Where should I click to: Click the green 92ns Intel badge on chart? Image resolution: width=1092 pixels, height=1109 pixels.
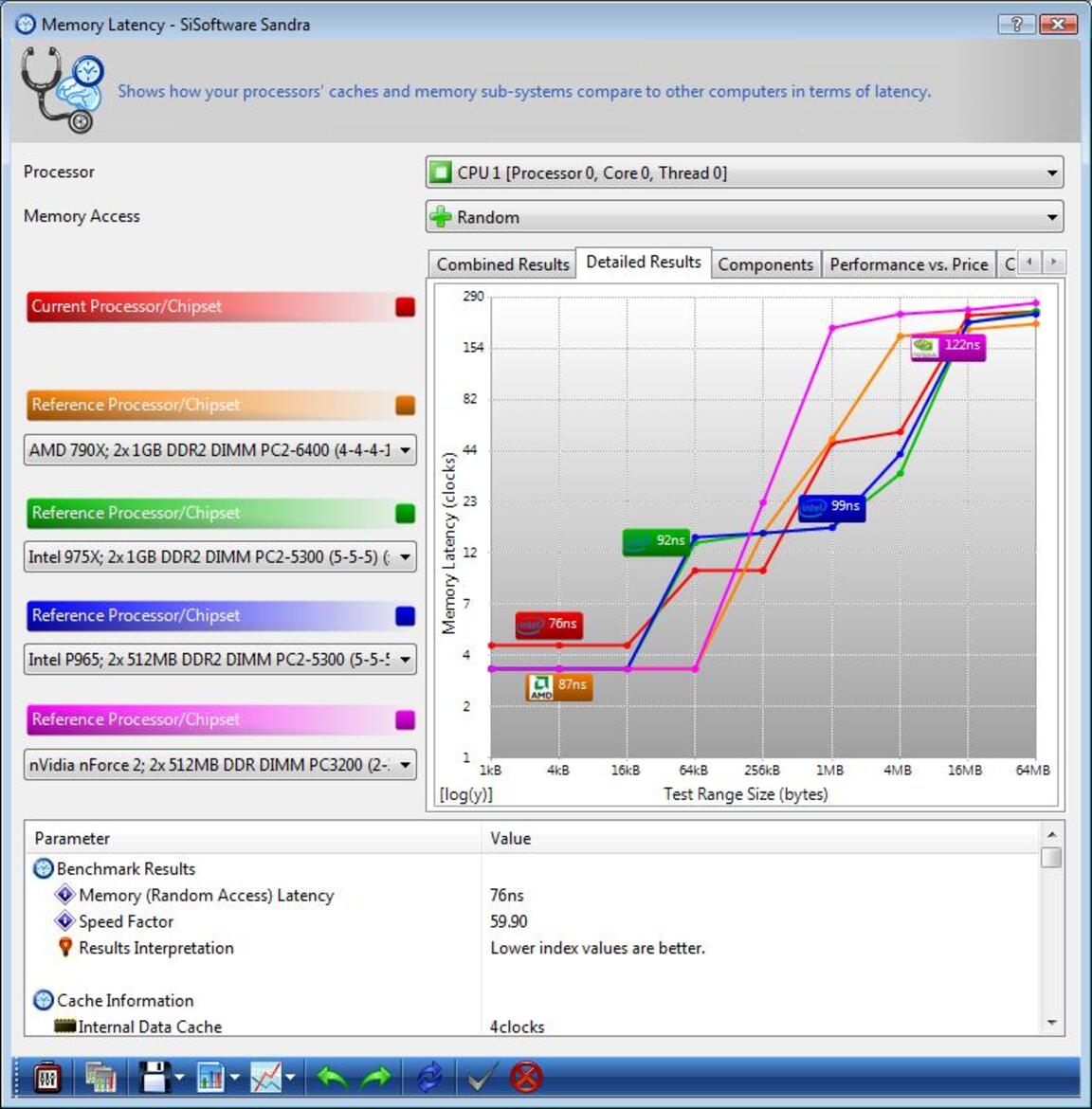pyautogui.click(x=656, y=542)
